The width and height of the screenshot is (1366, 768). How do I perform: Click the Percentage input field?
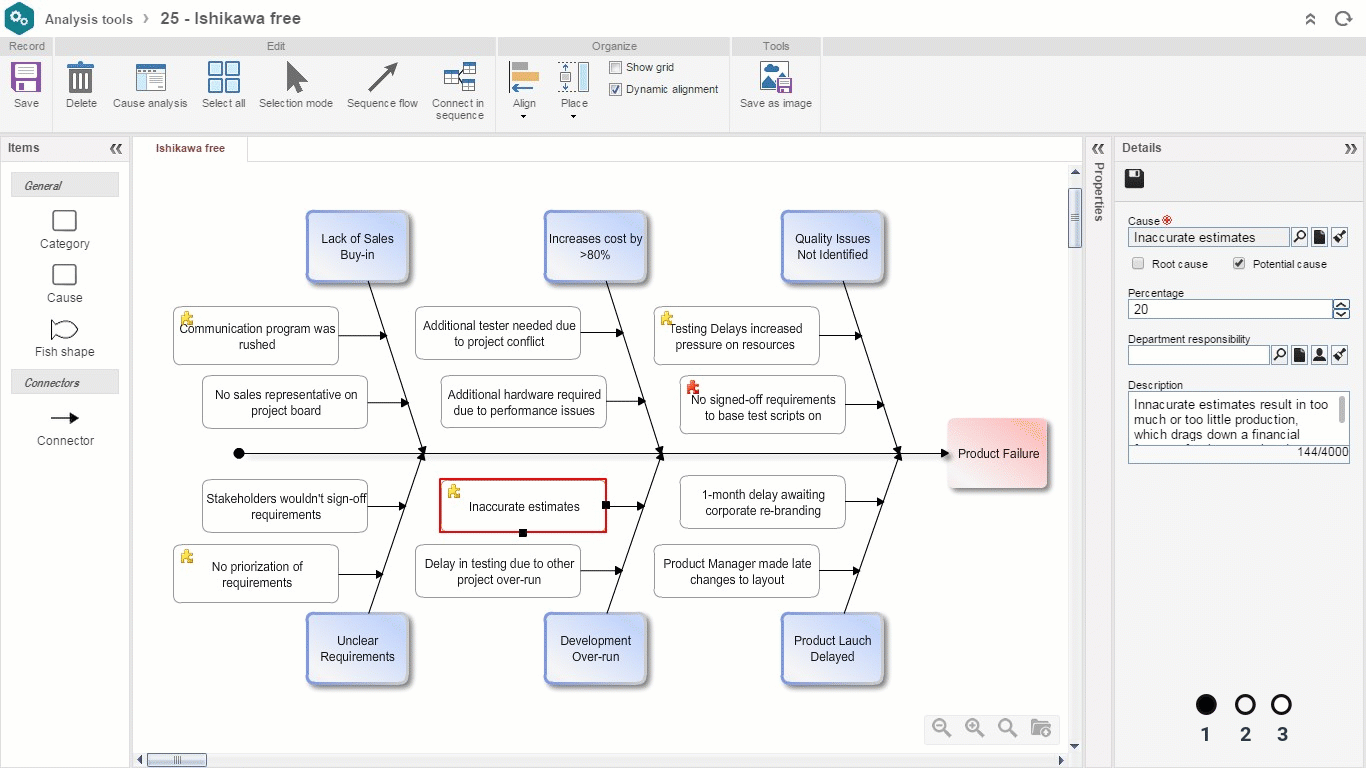(1230, 309)
